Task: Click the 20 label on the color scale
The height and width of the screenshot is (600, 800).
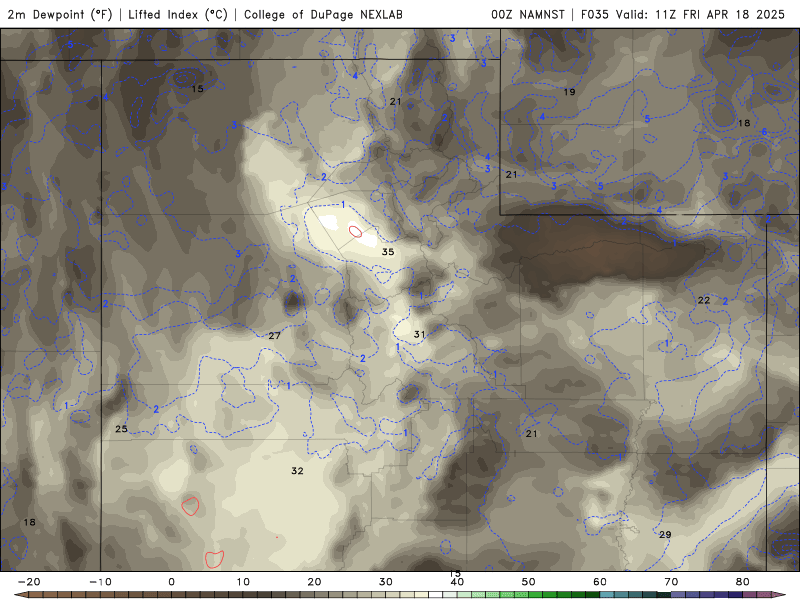Action: pyautogui.click(x=314, y=582)
